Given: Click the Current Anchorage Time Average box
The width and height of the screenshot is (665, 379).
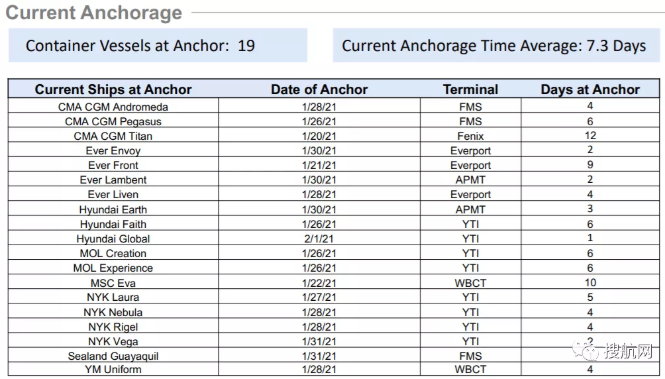Looking at the screenshot, I should (x=496, y=45).
